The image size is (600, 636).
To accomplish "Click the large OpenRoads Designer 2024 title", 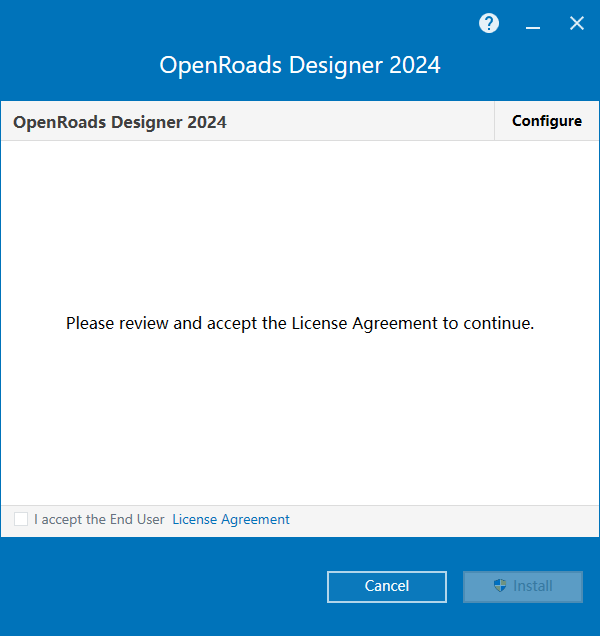I will point(300,65).
